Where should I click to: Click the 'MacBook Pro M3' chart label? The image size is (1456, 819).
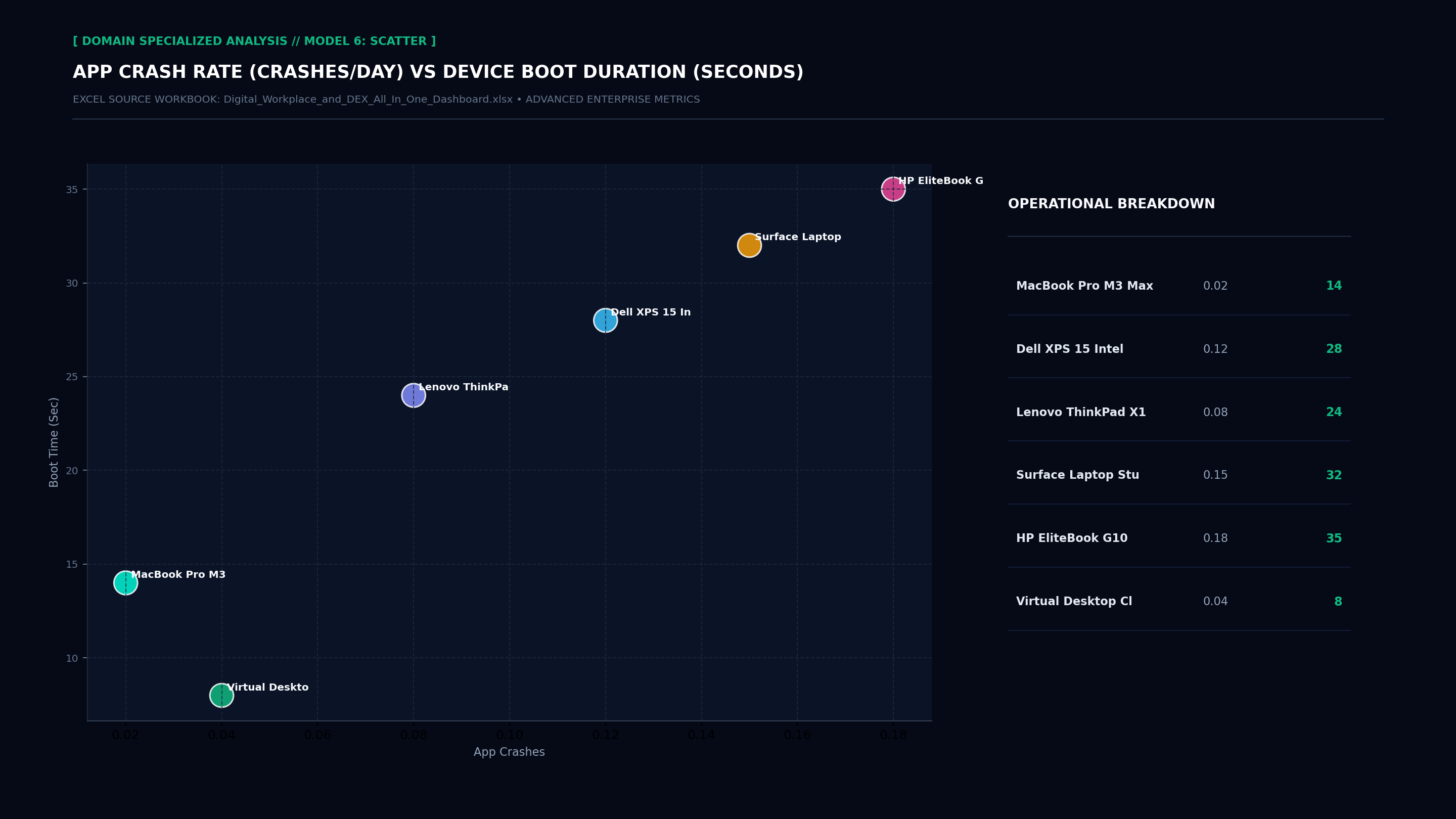178,574
